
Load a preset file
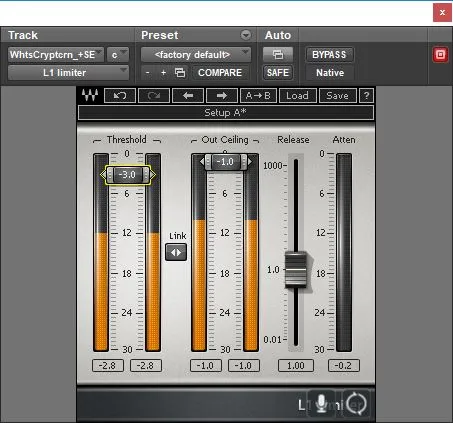click(x=297, y=96)
